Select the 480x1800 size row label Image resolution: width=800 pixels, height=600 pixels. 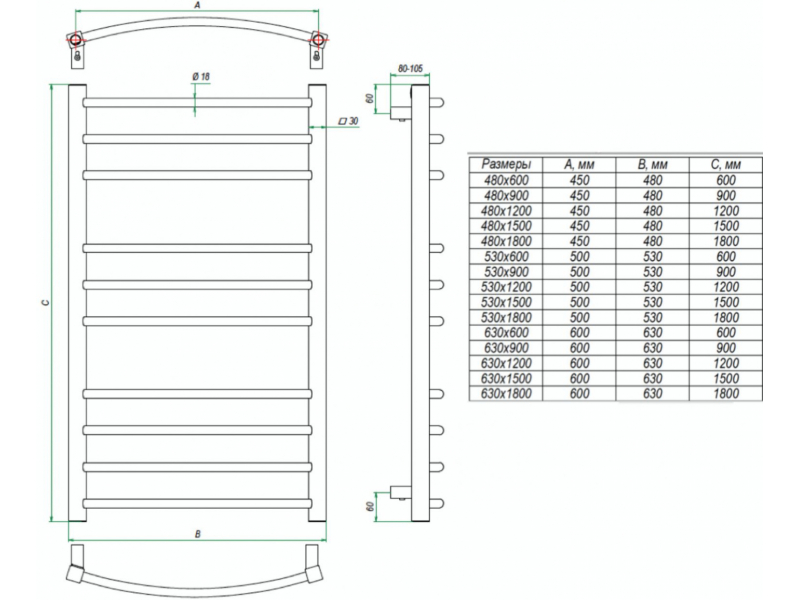click(506, 241)
